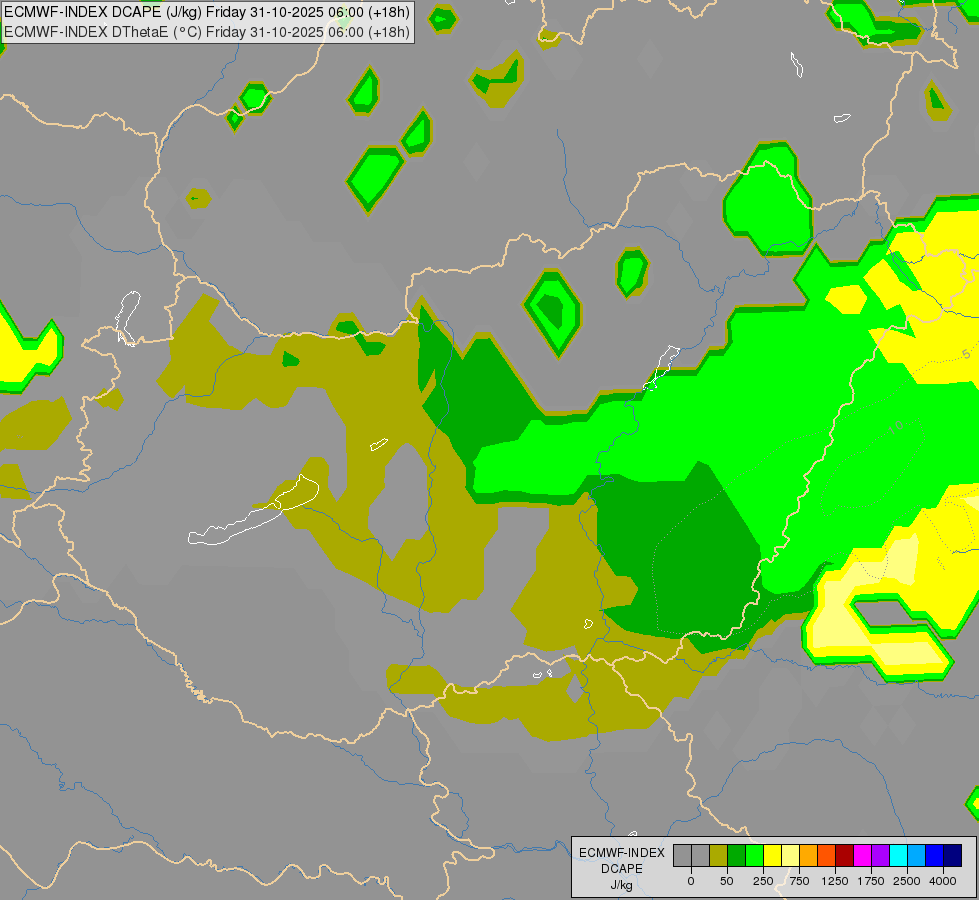The height and width of the screenshot is (900, 979).
Task: Click the dark green legend swatch
Action: coord(736,855)
